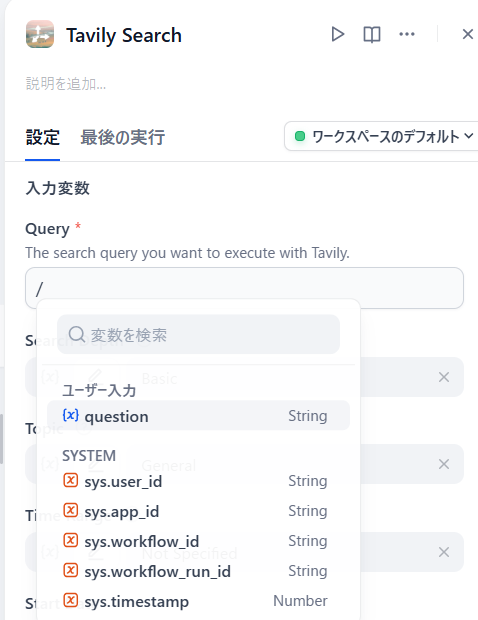The width and height of the screenshot is (478, 620).
Task: Click the orange icon next to sys.user_id
Action: (x=70, y=480)
